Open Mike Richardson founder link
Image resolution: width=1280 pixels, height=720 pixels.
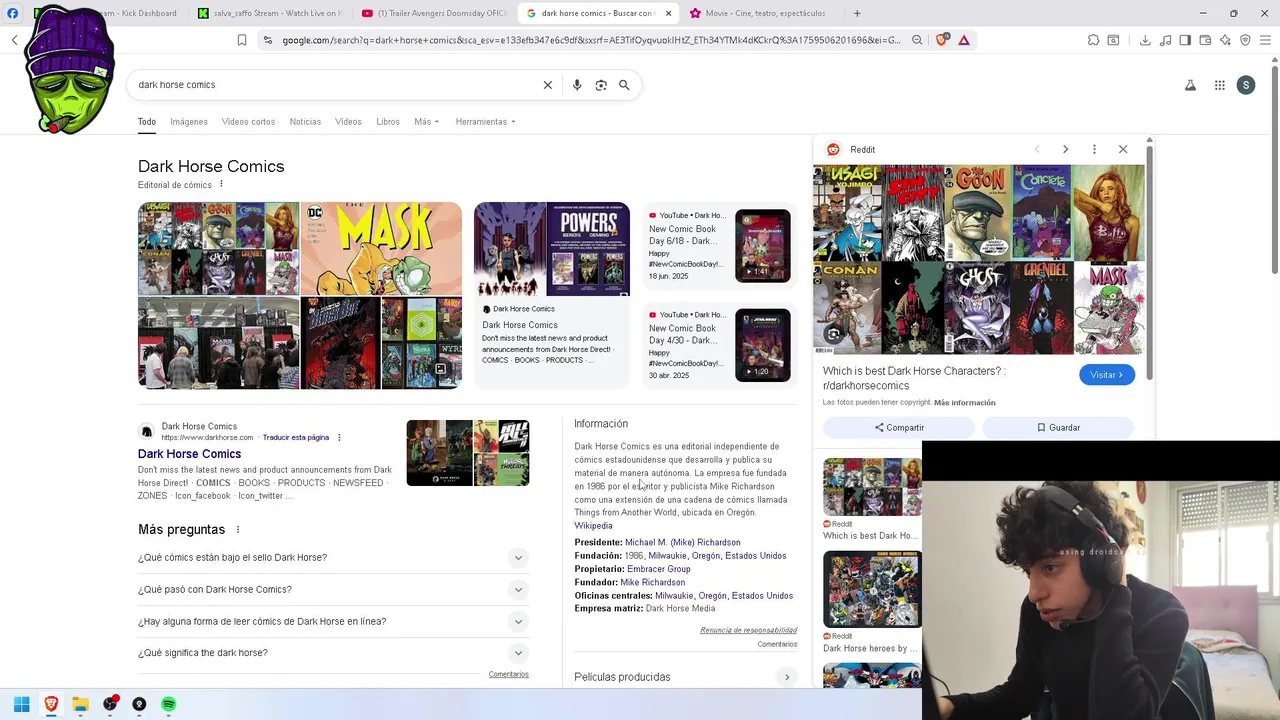652,582
